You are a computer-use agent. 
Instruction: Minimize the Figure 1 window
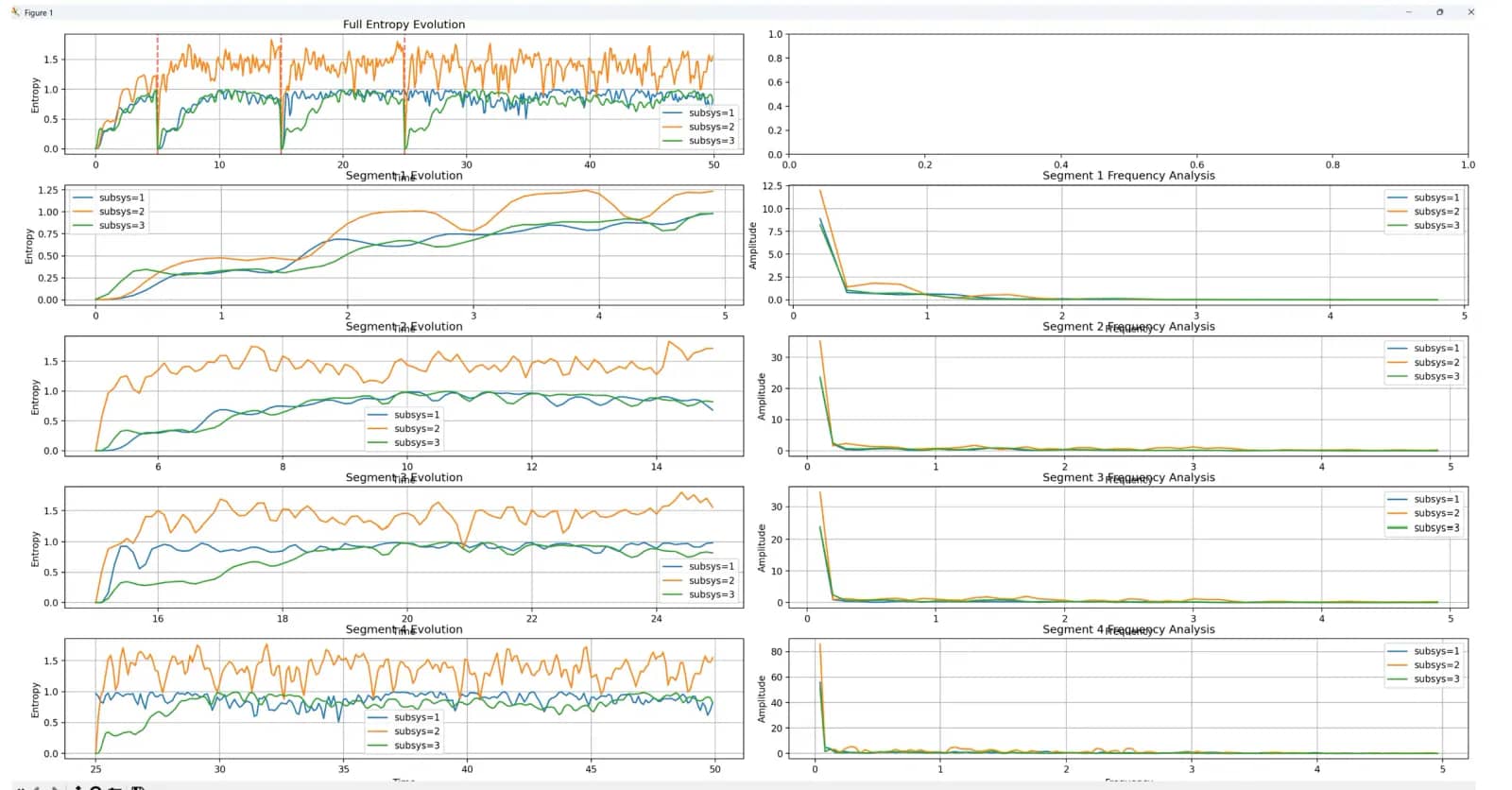tap(1408, 12)
